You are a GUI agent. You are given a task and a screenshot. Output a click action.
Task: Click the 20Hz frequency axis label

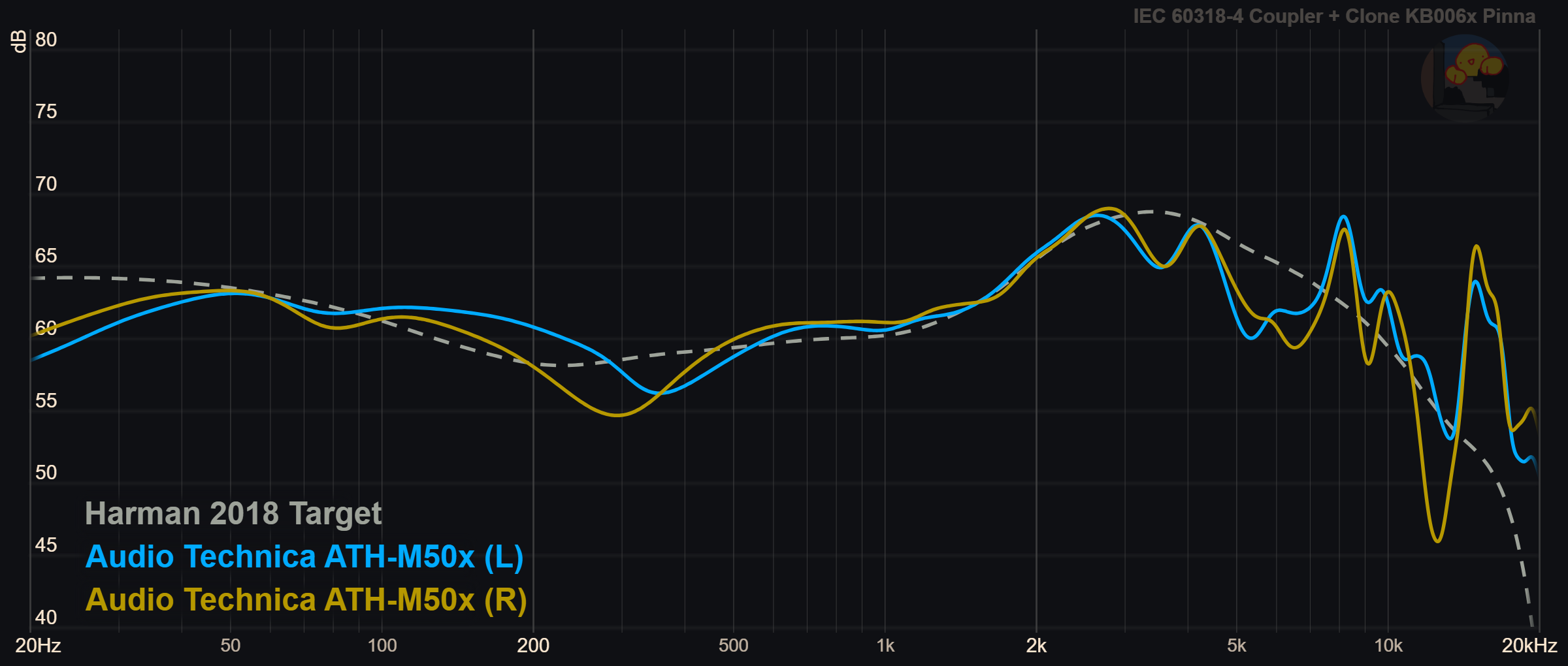click(x=38, y=646)
